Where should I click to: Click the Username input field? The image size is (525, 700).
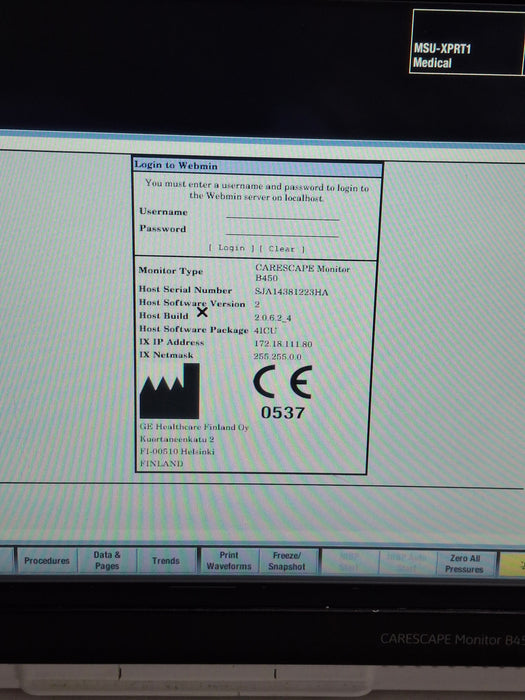282,213
